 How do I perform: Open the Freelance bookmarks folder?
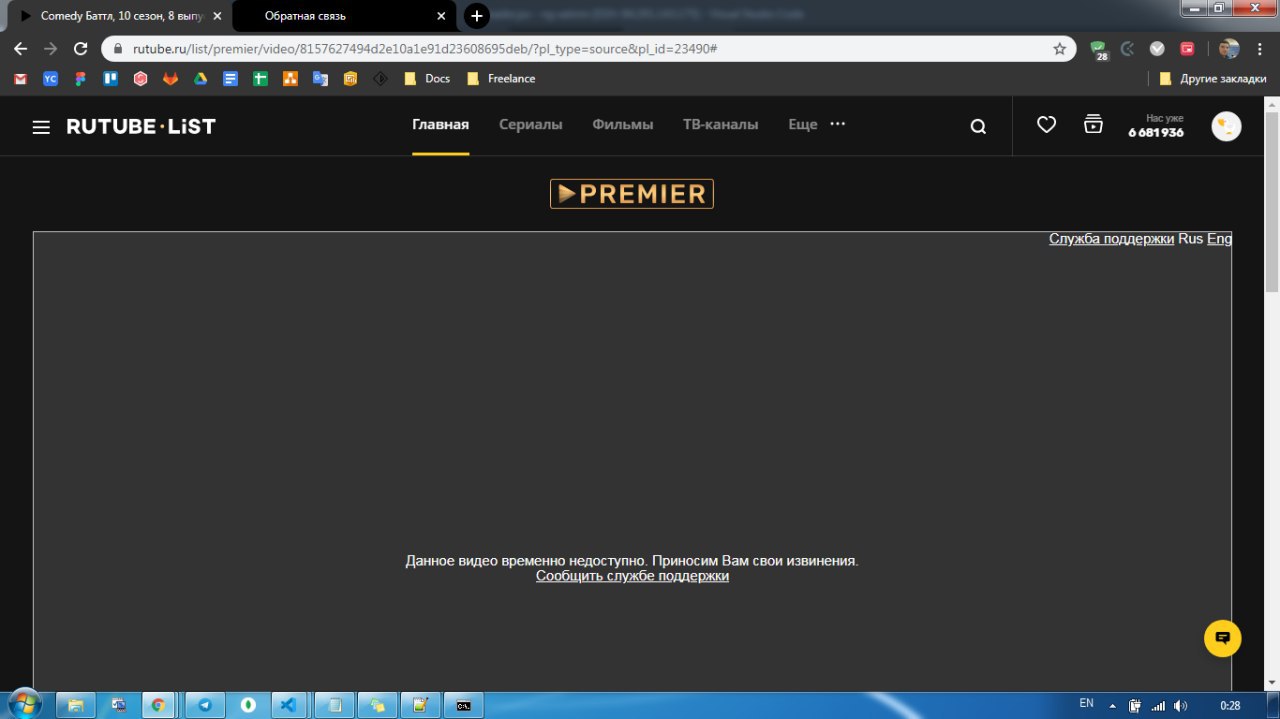(x=501, y=78)
